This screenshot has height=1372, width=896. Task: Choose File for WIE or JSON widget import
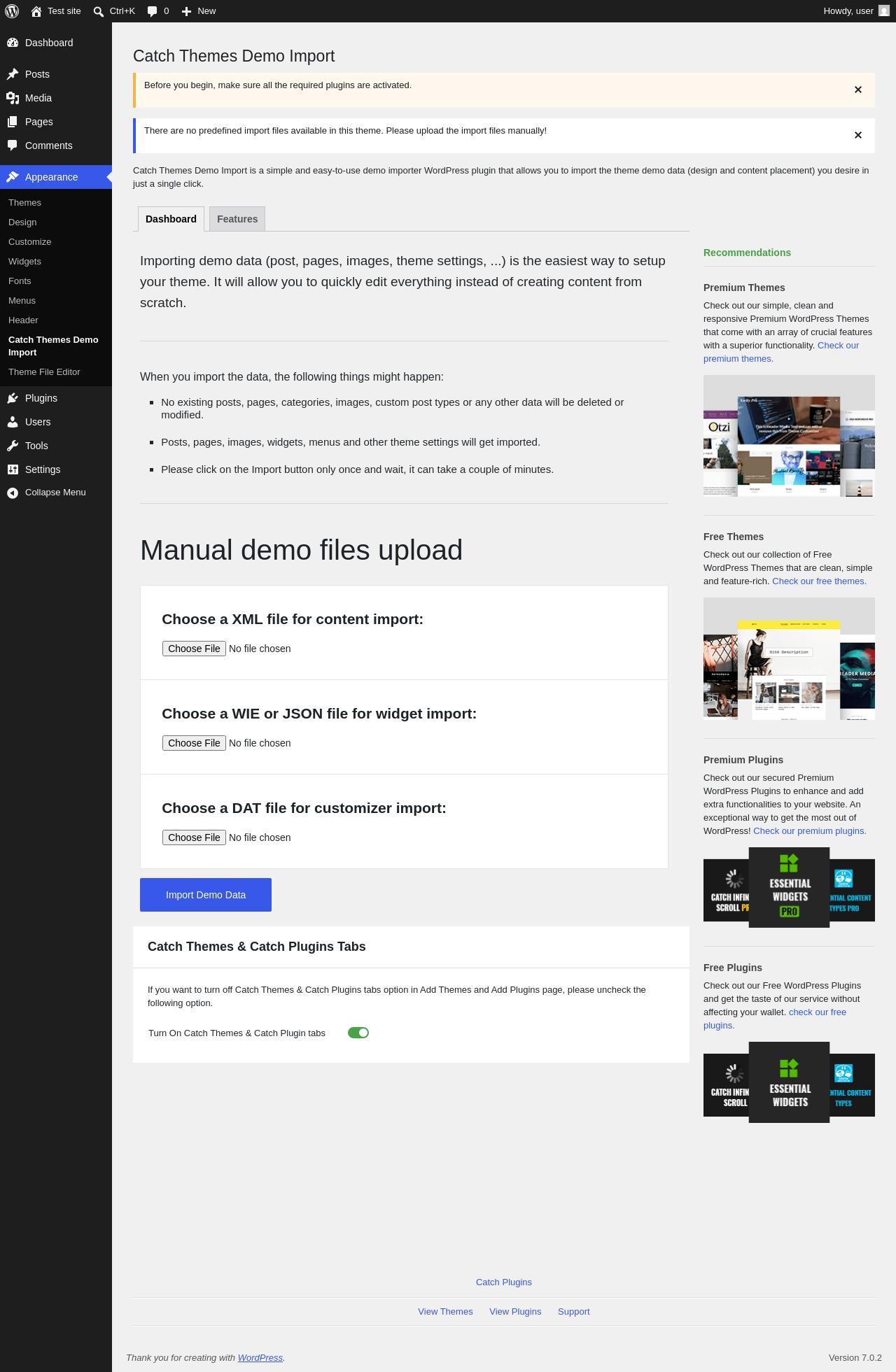194,743
